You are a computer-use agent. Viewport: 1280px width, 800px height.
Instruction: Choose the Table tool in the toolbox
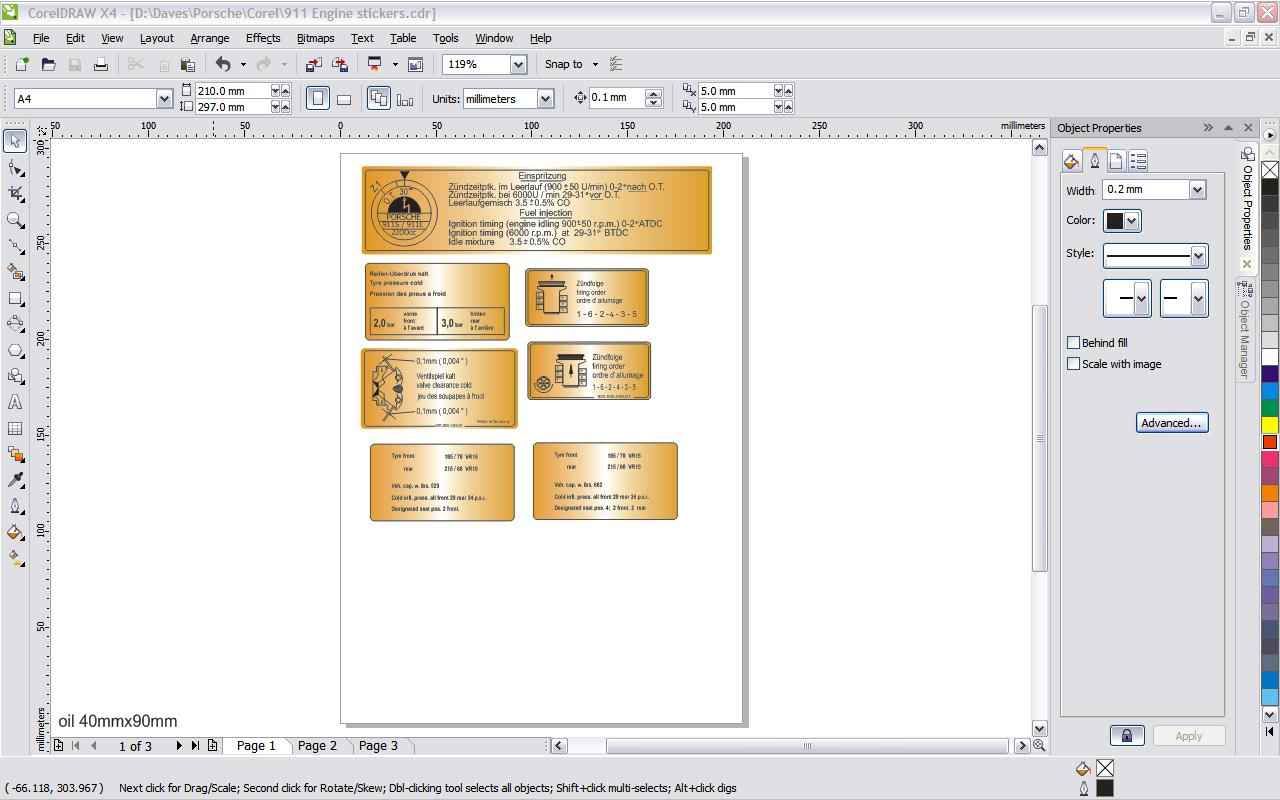15,428
